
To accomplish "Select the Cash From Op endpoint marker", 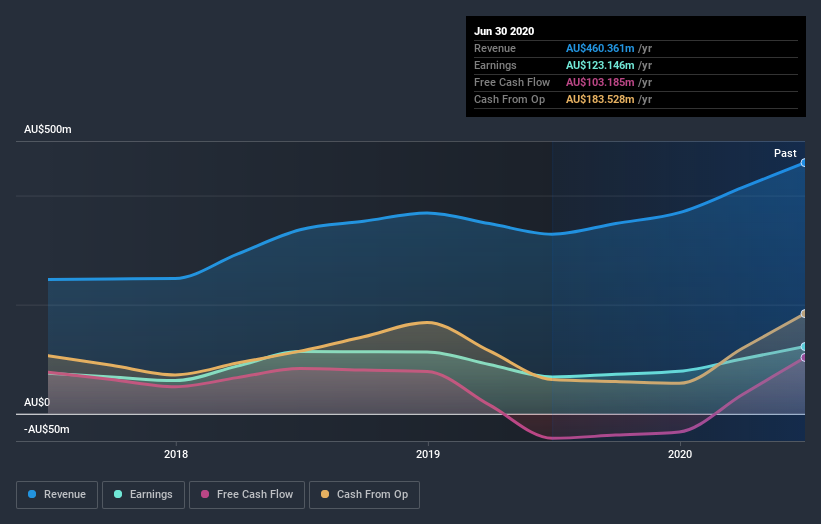I will tap(803, 314).
